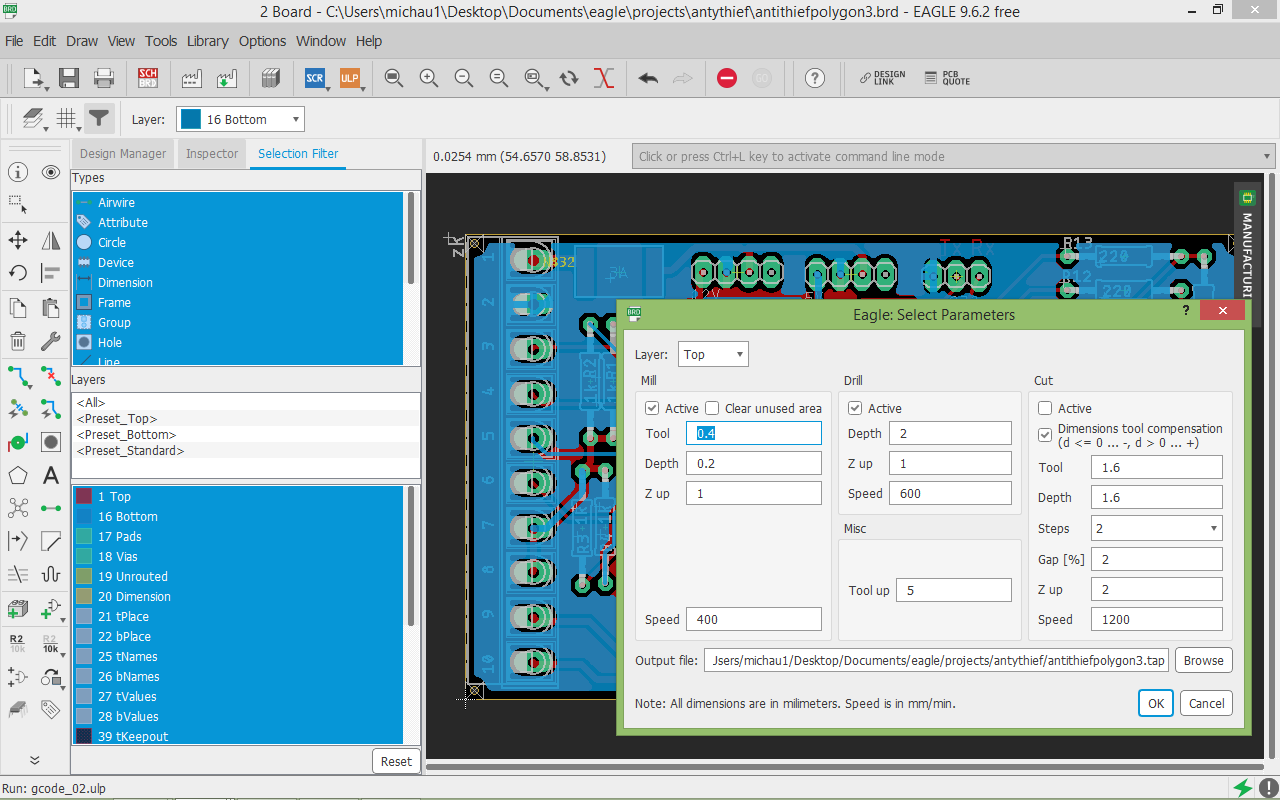This screenshot has width=1280, height=800.
Task: Select the Ratsnest X icon in the toolbar
Action: point(603,78)
